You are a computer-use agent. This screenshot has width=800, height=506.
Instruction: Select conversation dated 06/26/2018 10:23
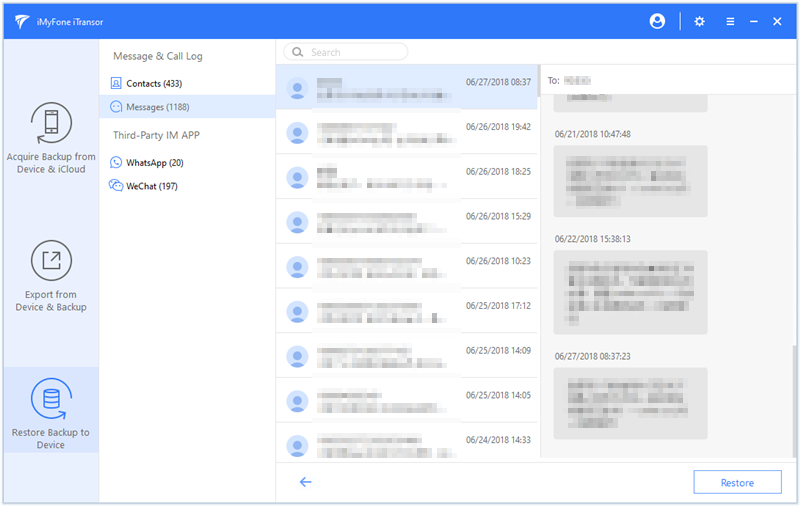[x=407, y=266]
